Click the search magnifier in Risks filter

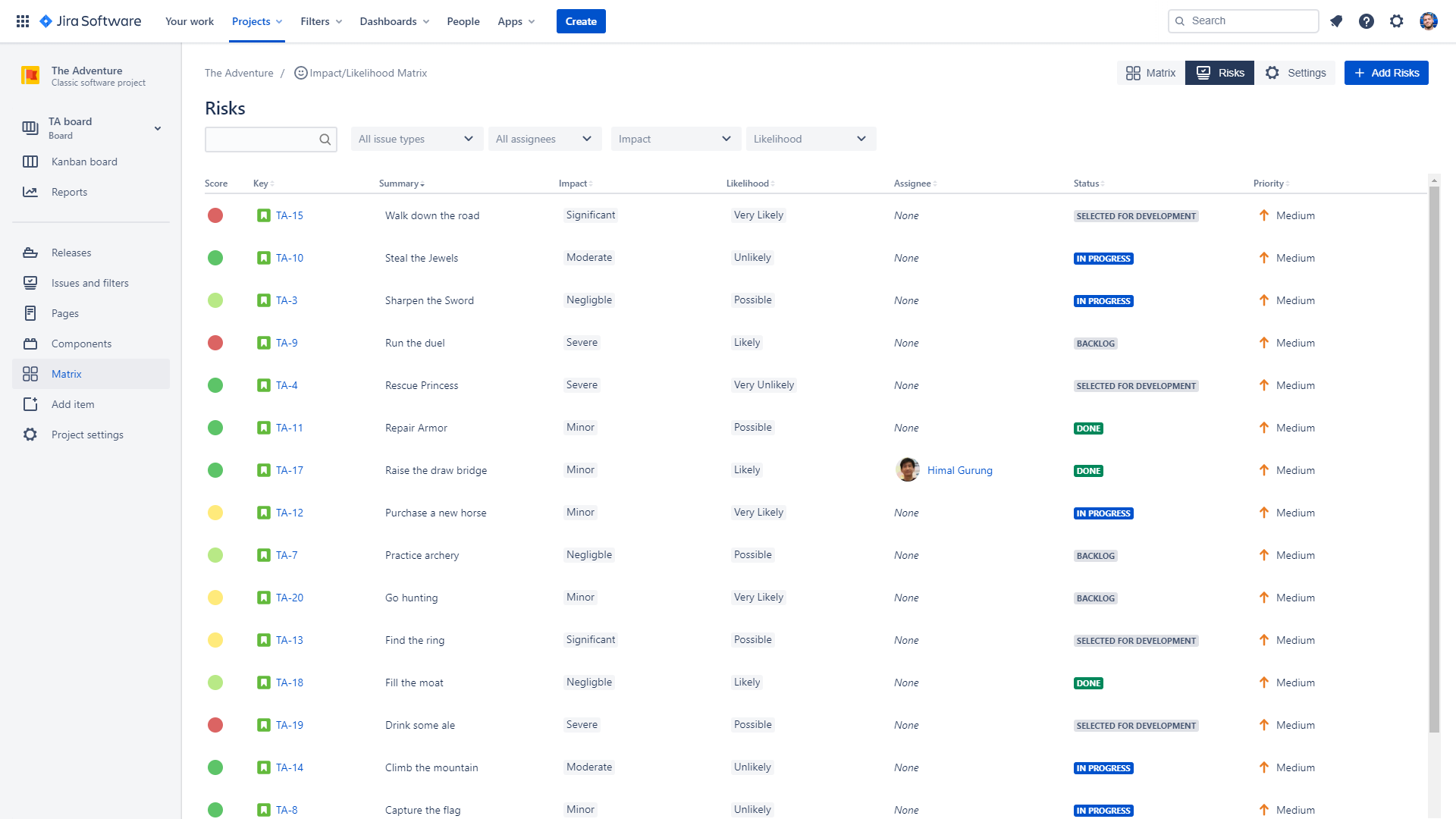tap(325, 140)
